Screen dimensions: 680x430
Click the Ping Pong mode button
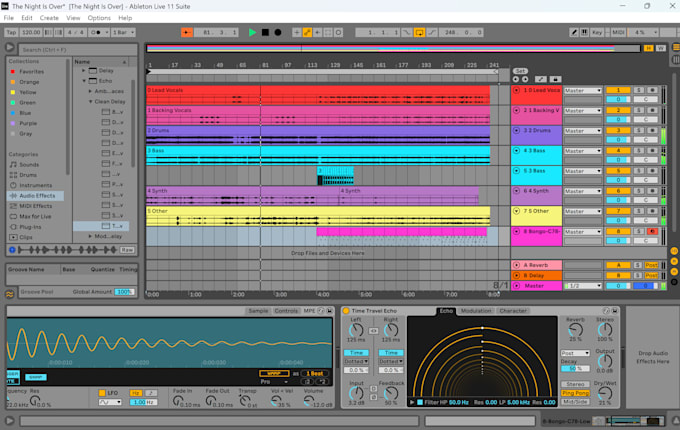(575, 393)
